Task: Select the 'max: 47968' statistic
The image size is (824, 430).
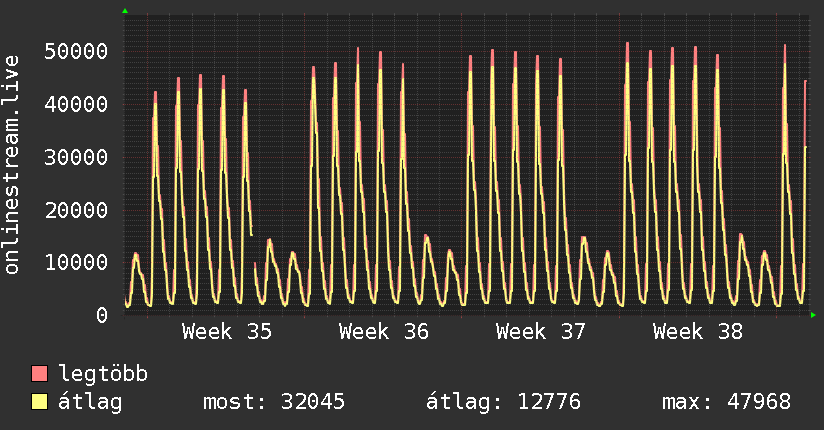Action: click(726, 402)
